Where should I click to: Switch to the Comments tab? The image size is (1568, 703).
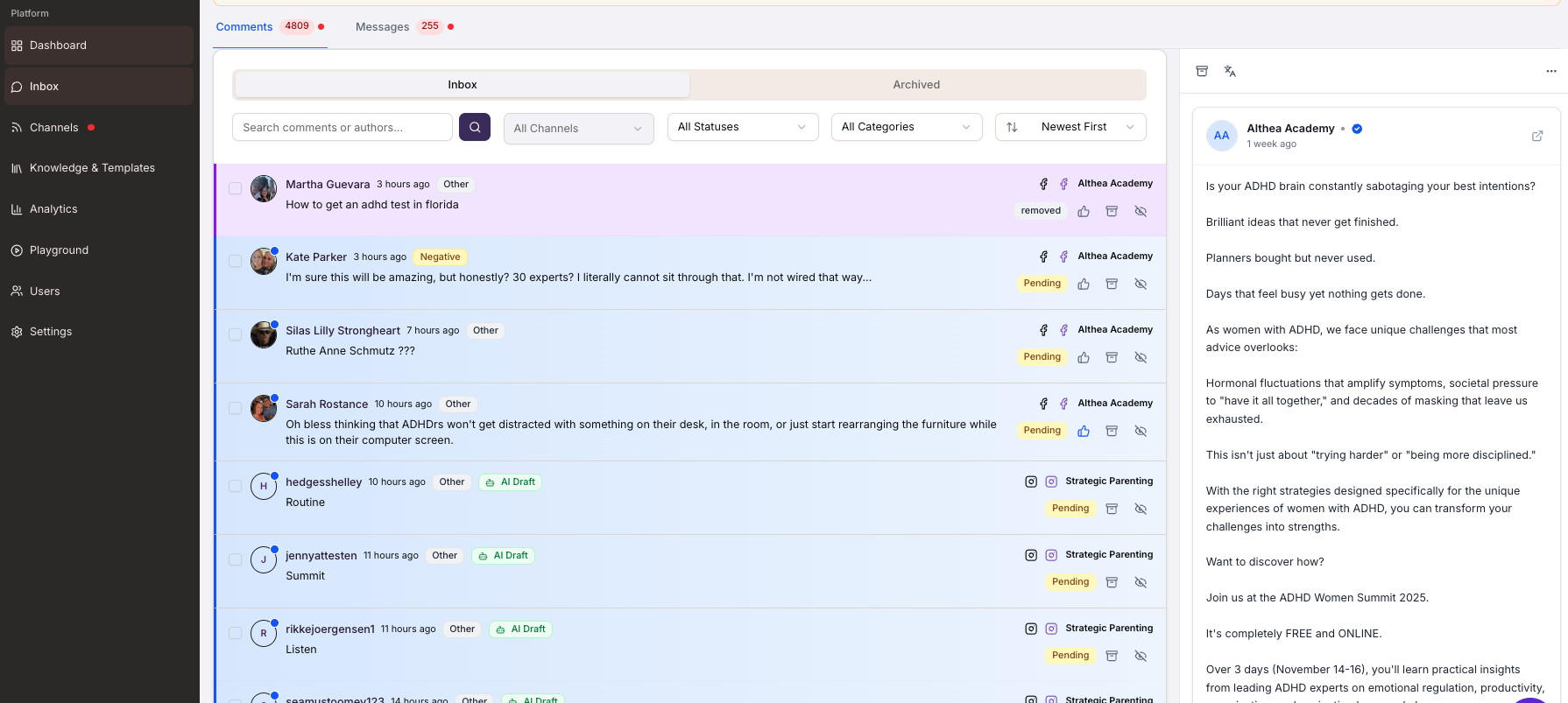click(271, 27)
